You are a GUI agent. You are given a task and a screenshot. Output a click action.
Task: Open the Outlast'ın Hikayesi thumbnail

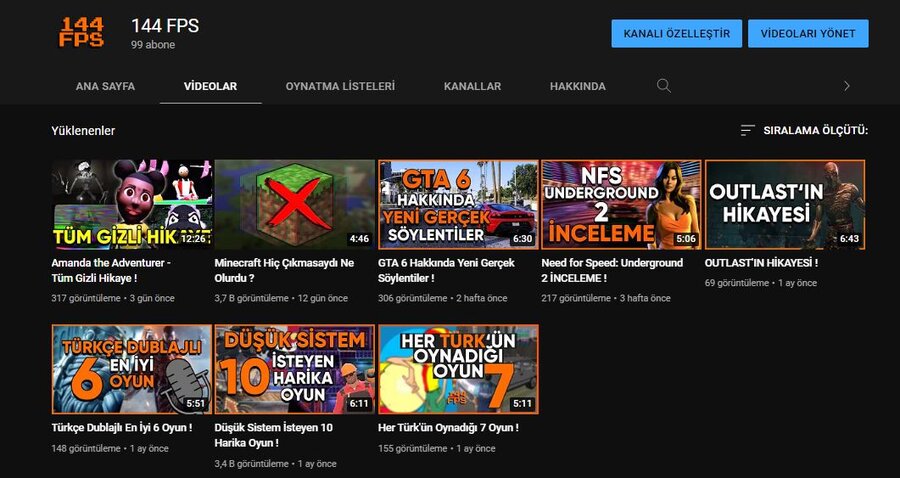tap(785, 204)
